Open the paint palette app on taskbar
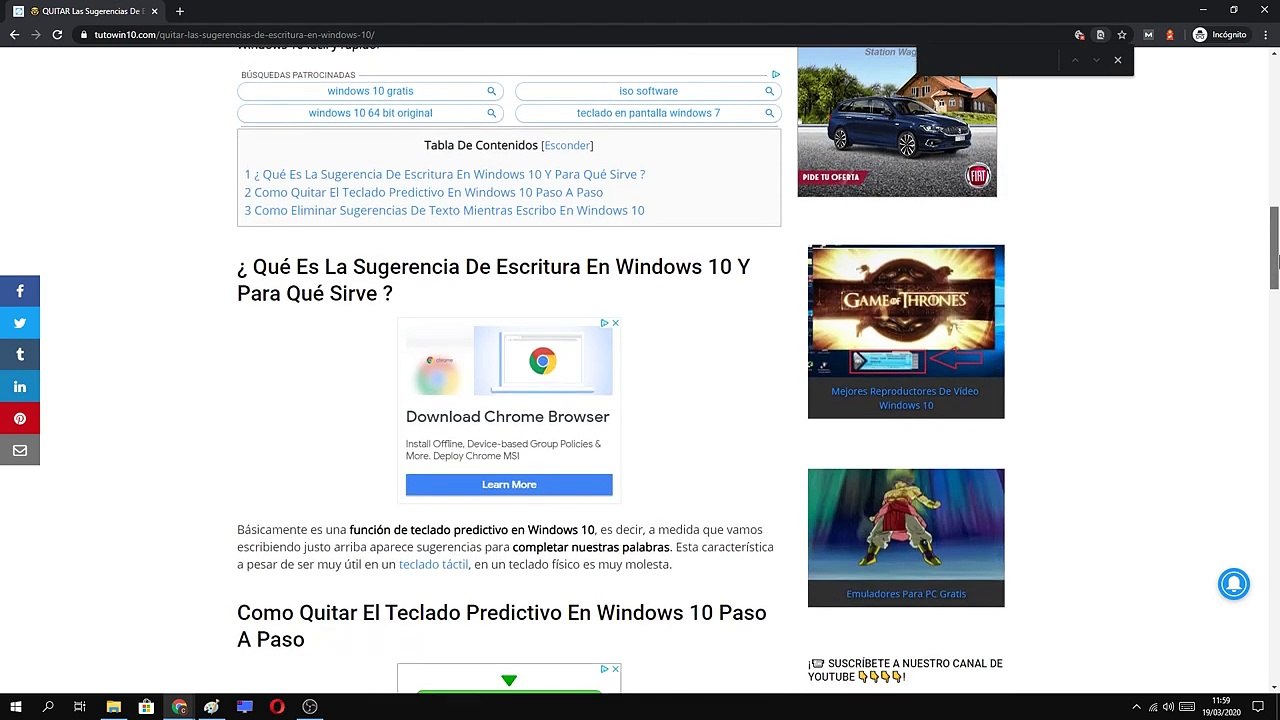Image resolution: width=1280 pixels, height=720 pixels. [x=212, y=707]
